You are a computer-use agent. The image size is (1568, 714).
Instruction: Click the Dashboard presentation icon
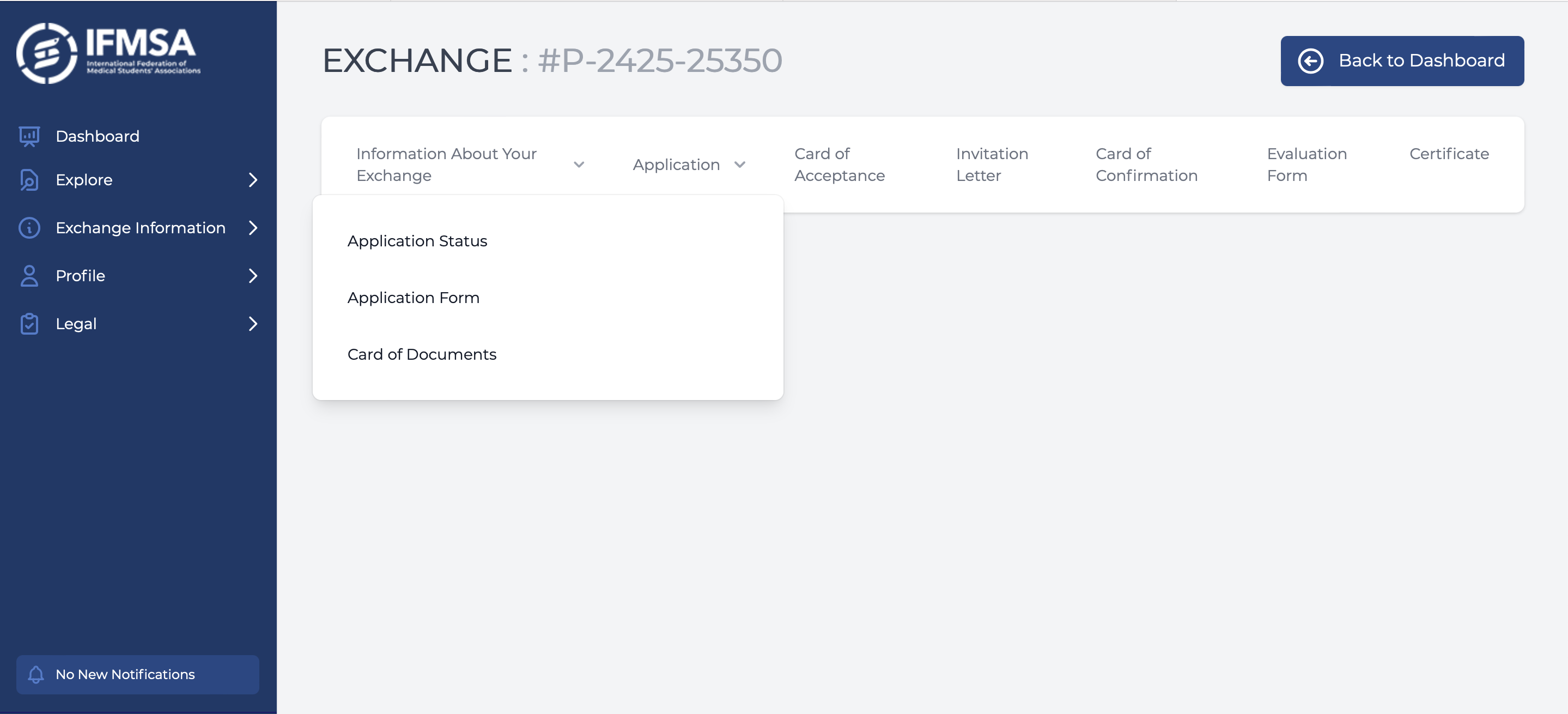click(x=29, y=136)
